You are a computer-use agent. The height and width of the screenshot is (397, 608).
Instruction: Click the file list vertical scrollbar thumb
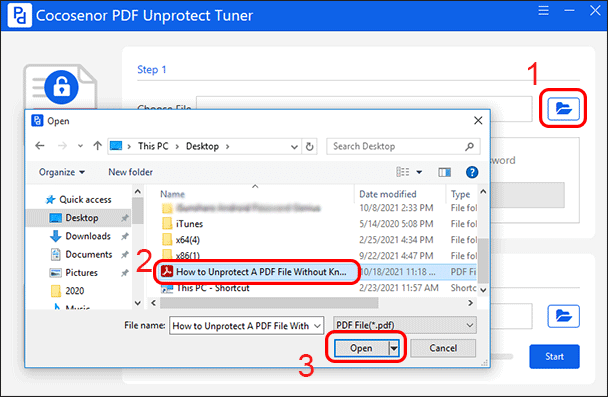483,261
